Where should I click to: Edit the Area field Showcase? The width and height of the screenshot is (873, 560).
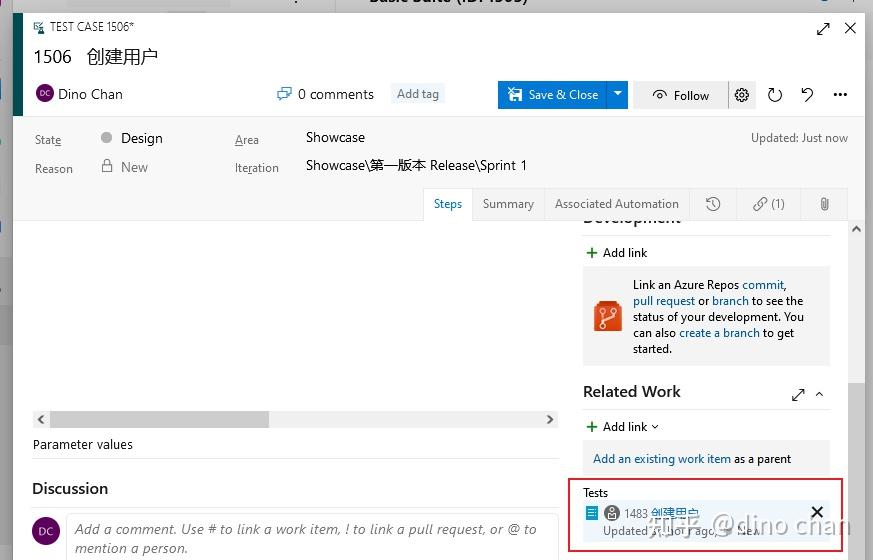336,137
